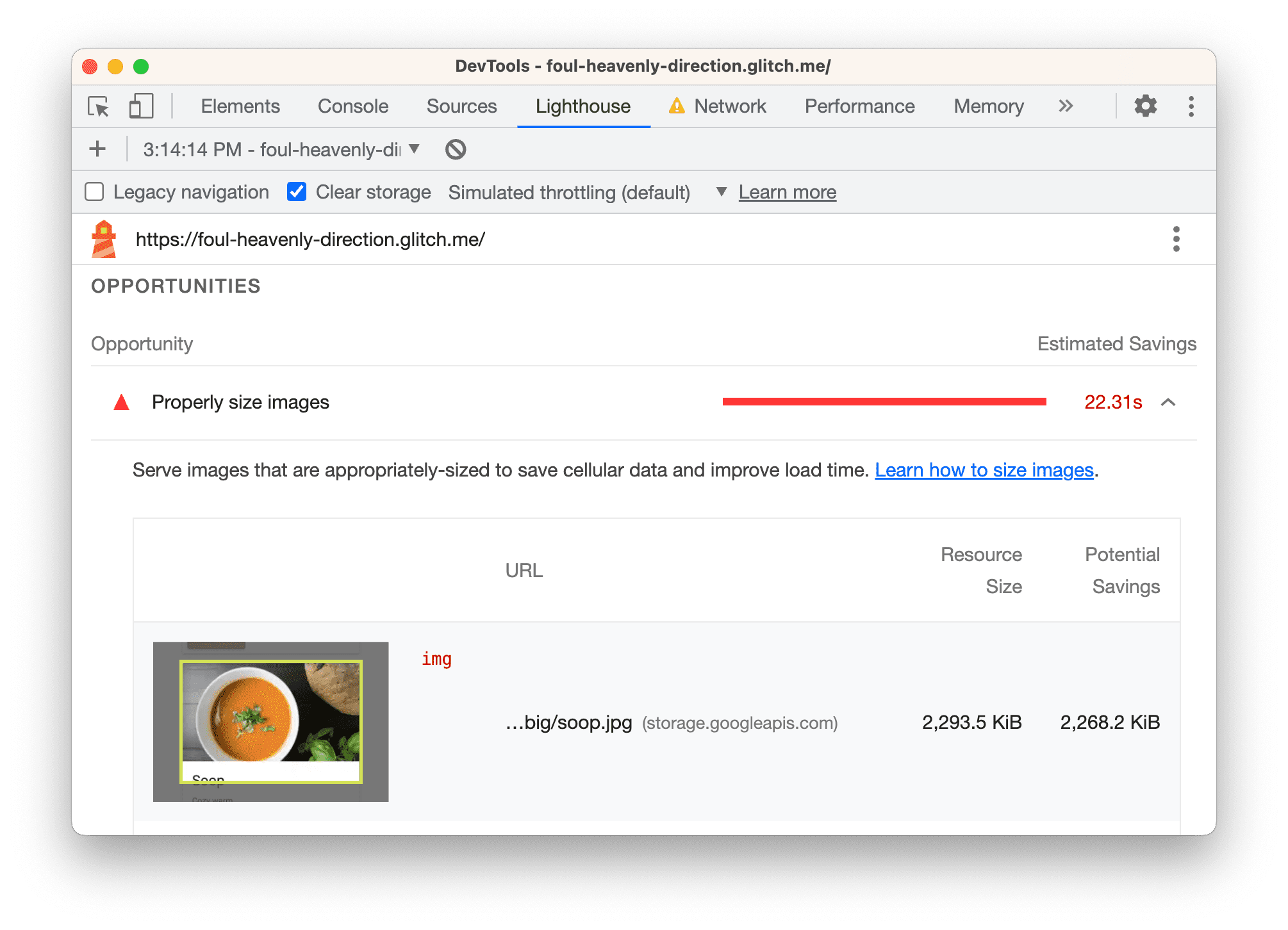Click the Lighthouse tab
The width and height of the screenshot is (1288, 930).
click(584, 107)
